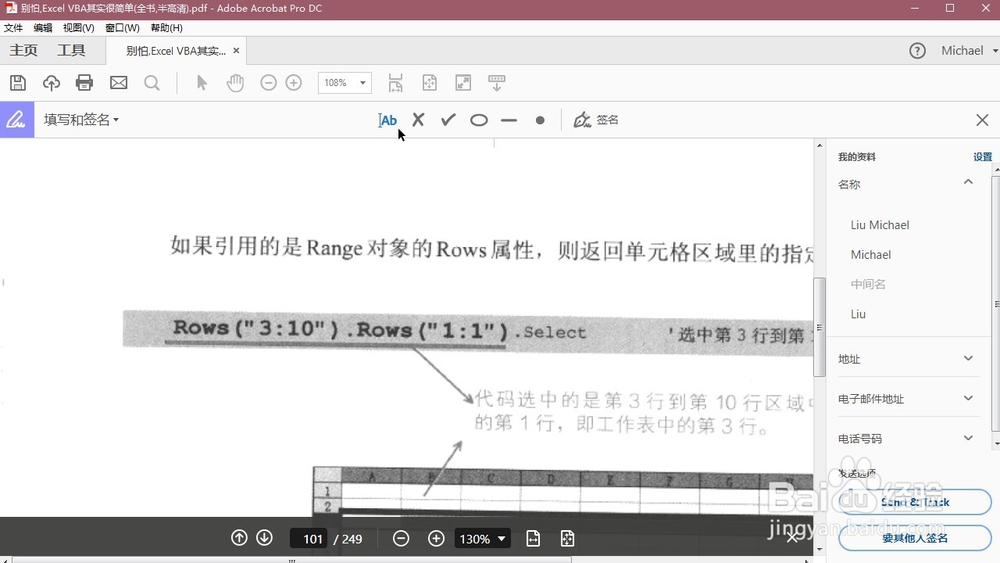Expand the 电话号码 section

point(968,438)
